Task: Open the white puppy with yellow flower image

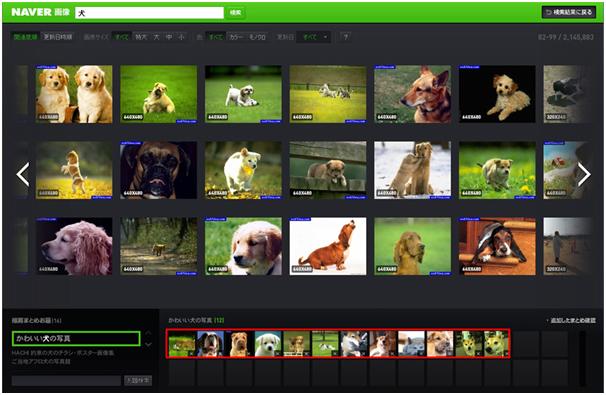Action: pos(243,170)
